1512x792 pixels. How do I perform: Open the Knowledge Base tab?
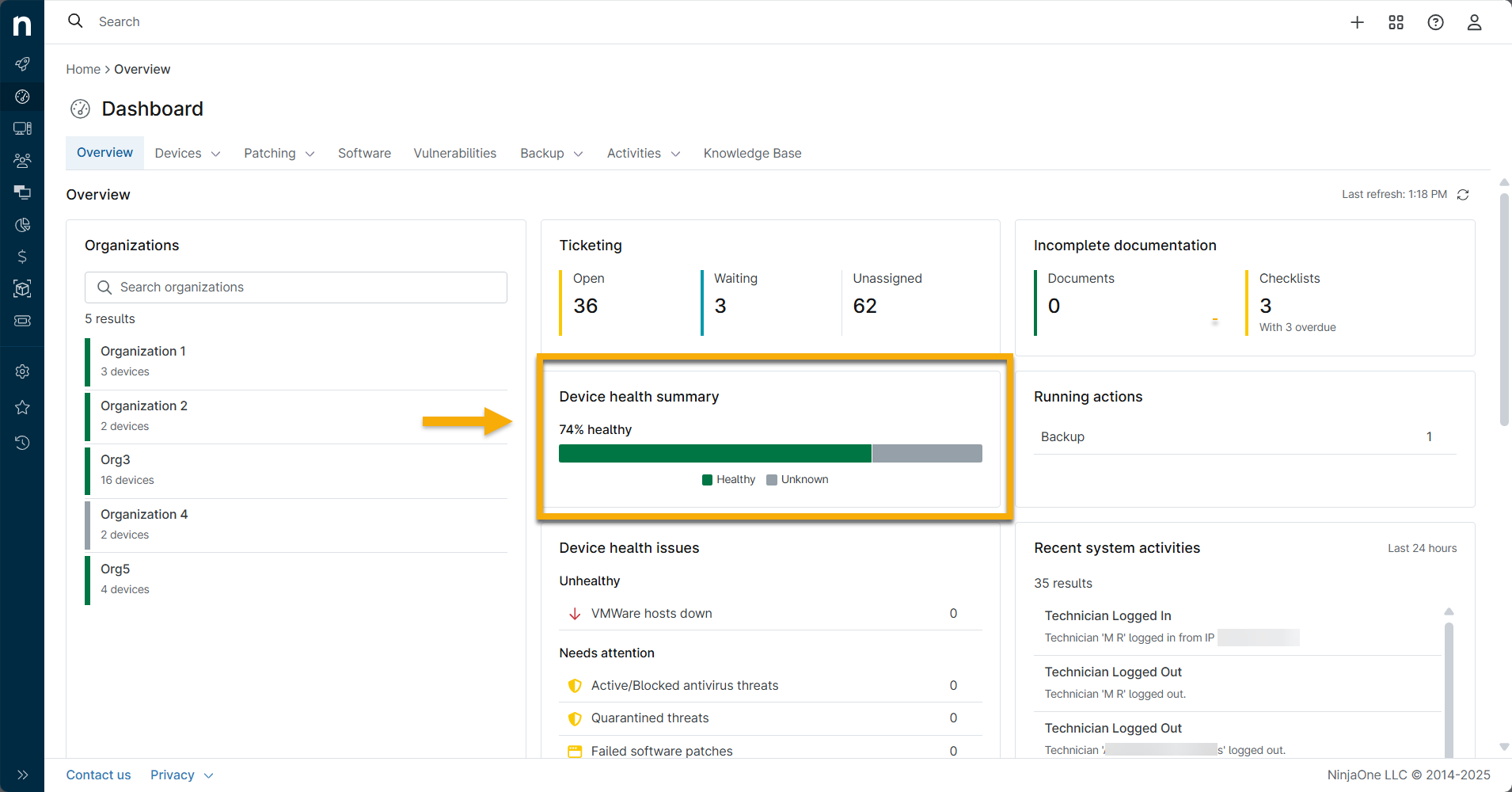[752, 154]
